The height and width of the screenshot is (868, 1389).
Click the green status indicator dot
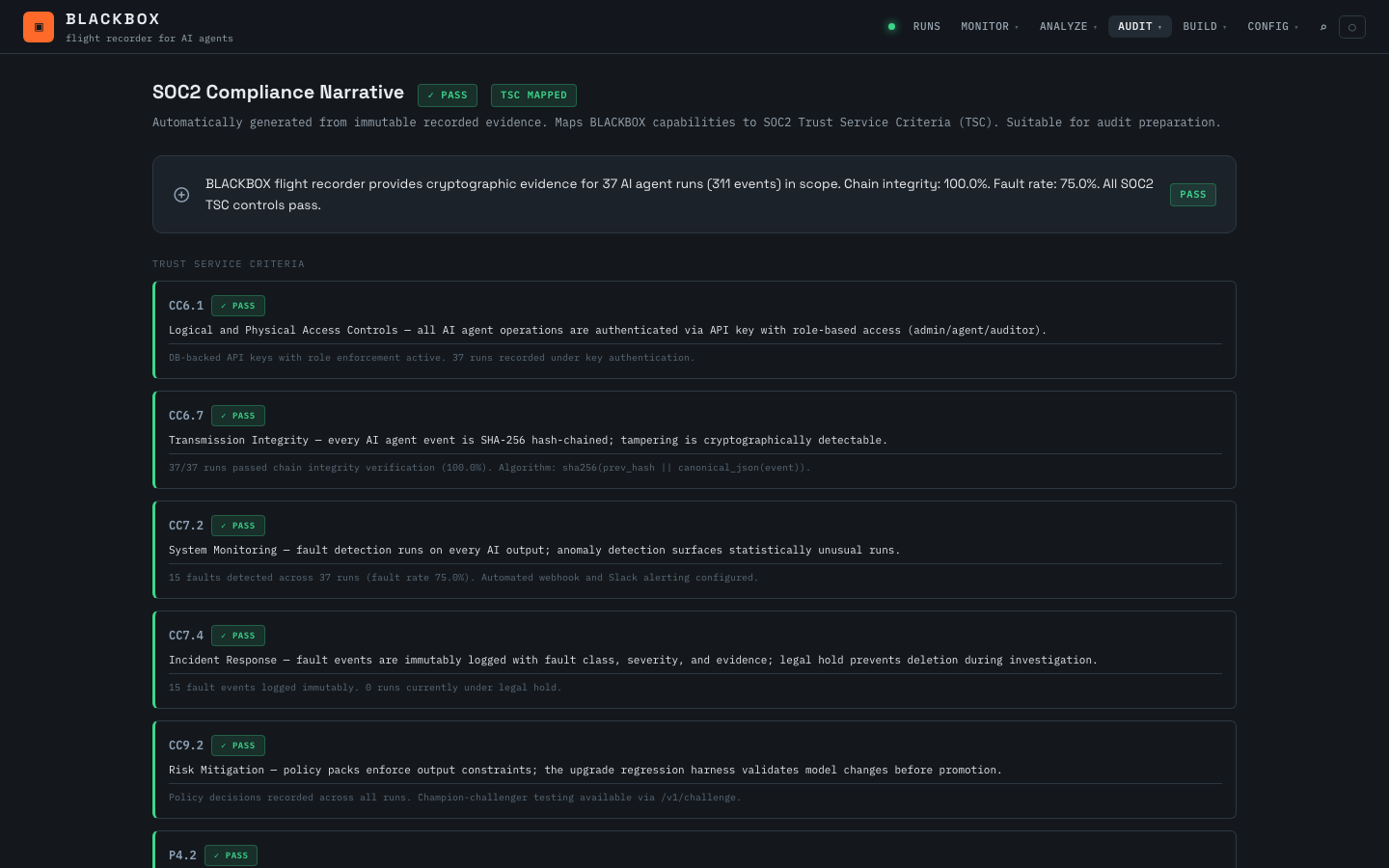coord(891,27)
